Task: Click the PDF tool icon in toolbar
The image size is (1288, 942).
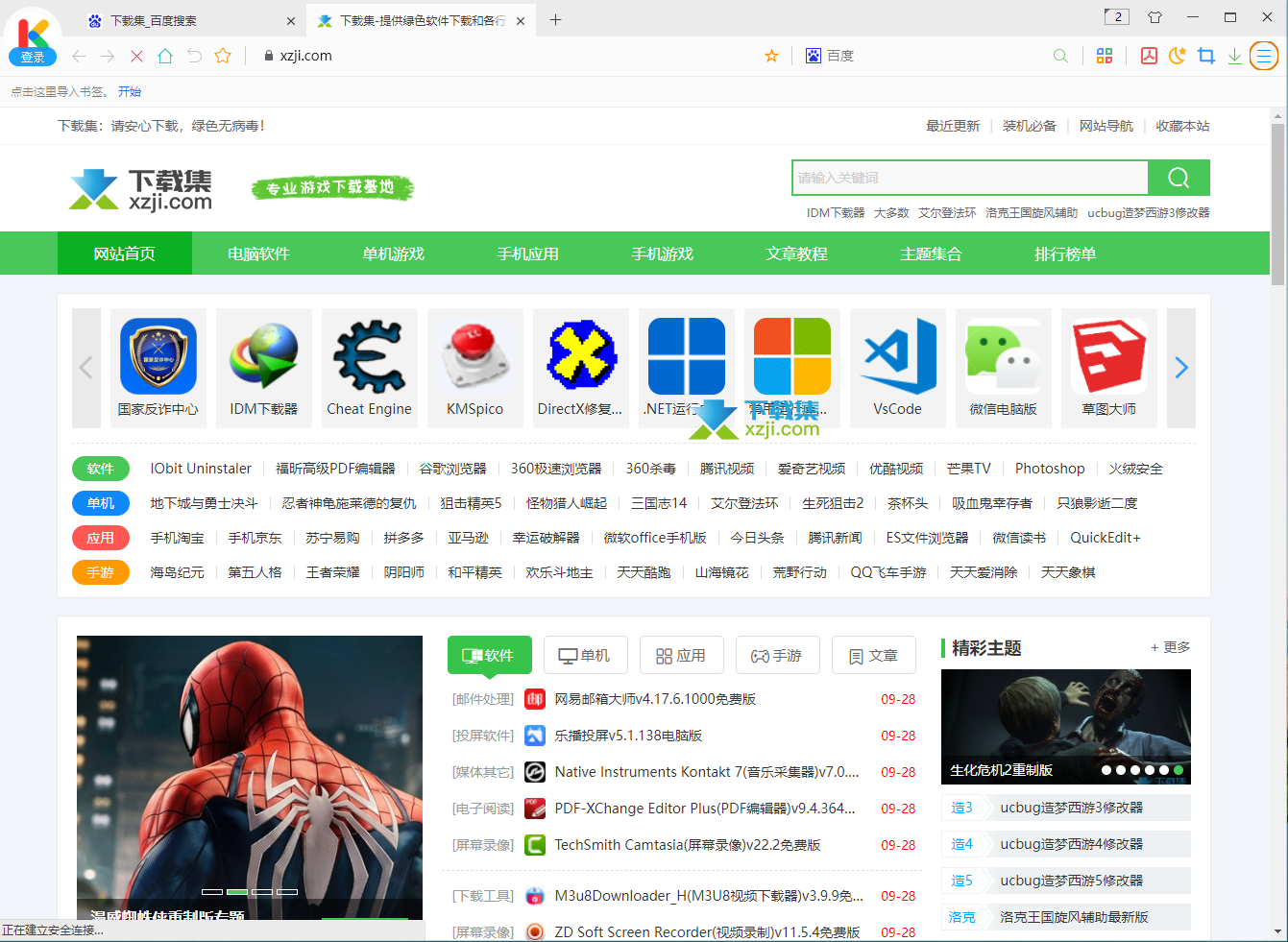Action: (x=1149, y=56)
